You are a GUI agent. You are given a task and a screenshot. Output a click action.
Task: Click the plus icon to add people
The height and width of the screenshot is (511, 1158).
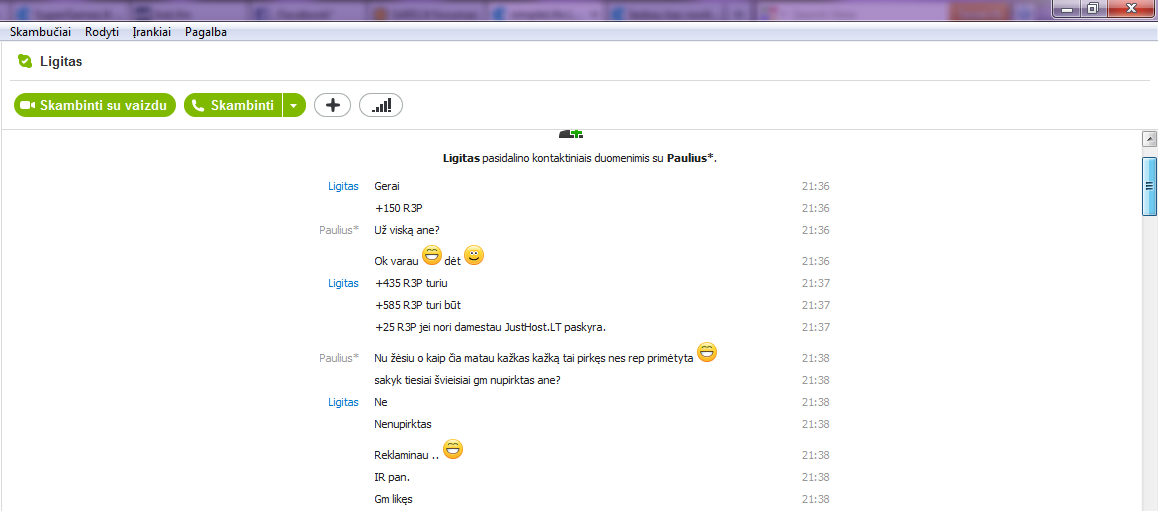(x=332, y=106)
